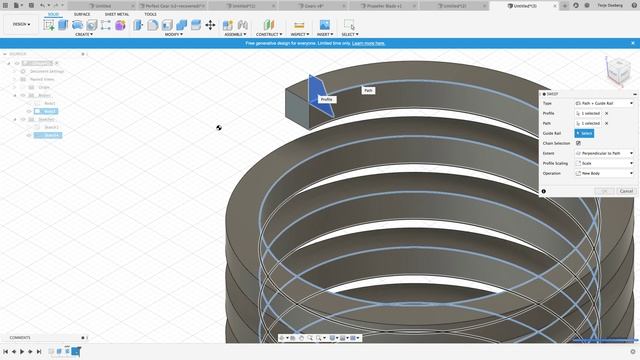Click Cancel in the Sweep dialog

(x=626, y=191)
